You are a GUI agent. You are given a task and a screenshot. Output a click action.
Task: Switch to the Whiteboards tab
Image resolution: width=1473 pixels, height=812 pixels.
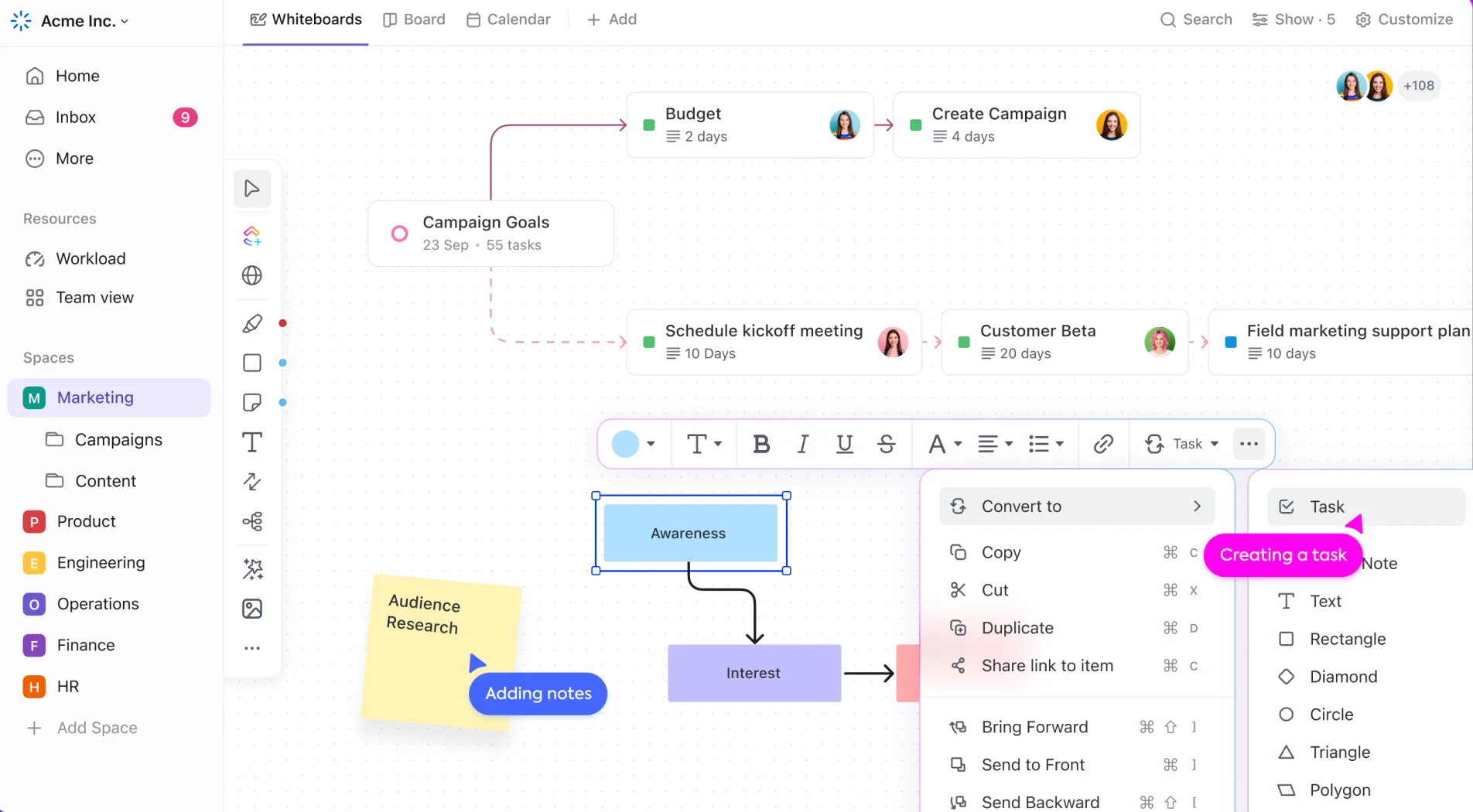[306, 19]
